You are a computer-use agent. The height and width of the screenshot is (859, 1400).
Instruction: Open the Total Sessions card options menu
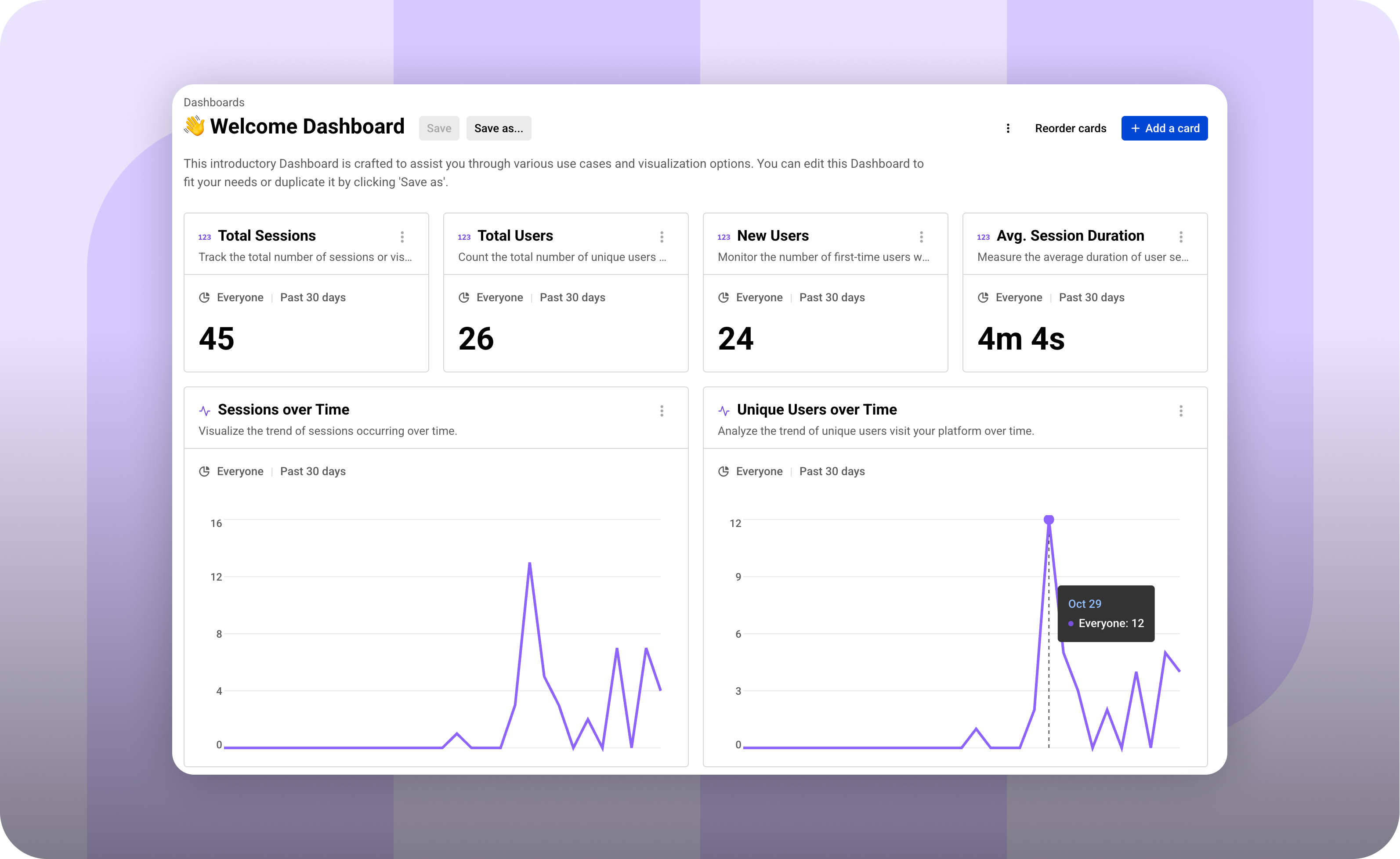[x=402, y=237]
